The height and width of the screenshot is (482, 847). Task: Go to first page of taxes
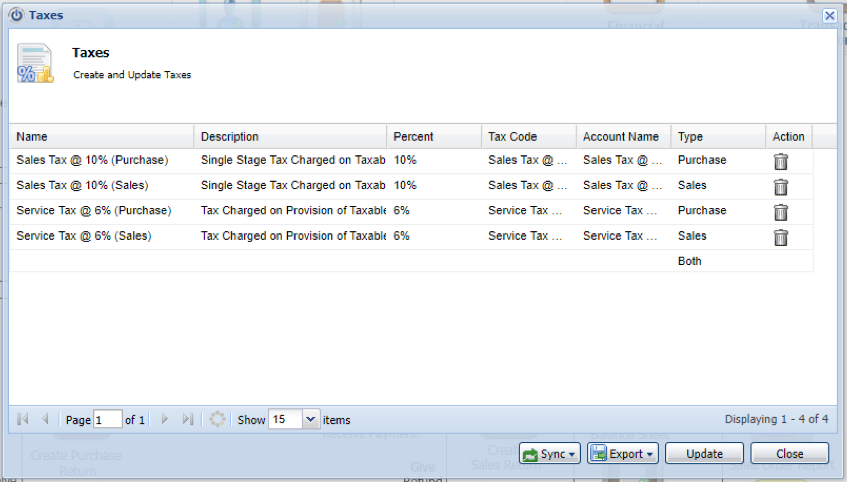coord(23,420)
